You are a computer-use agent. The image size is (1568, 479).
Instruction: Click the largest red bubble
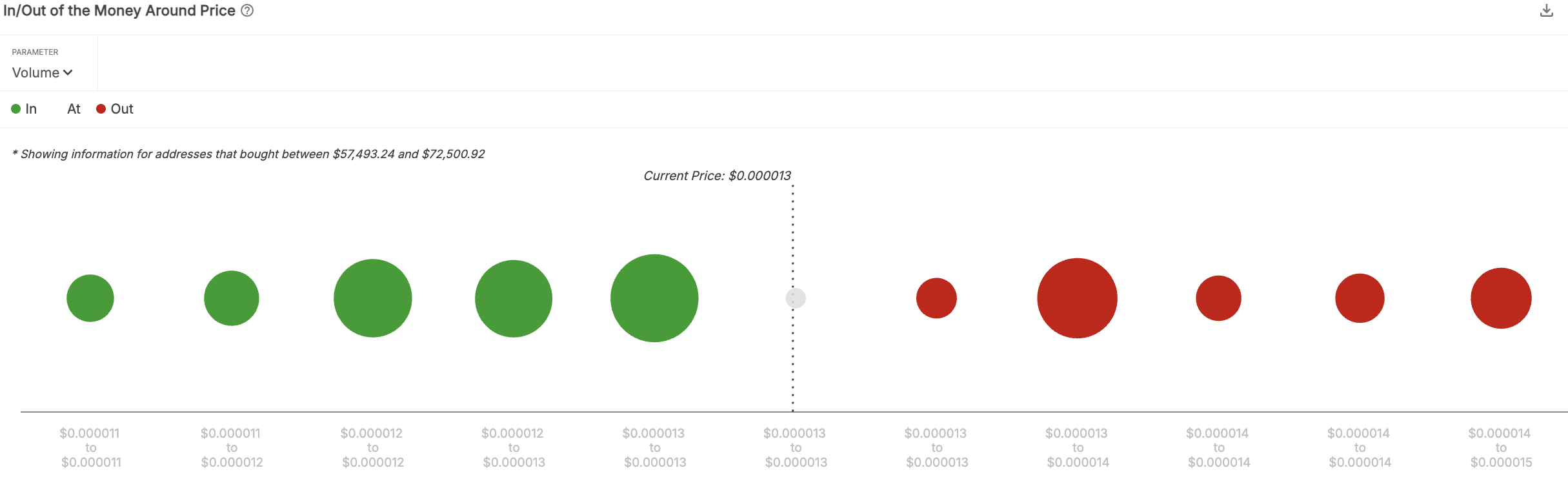click(1077, 298)
